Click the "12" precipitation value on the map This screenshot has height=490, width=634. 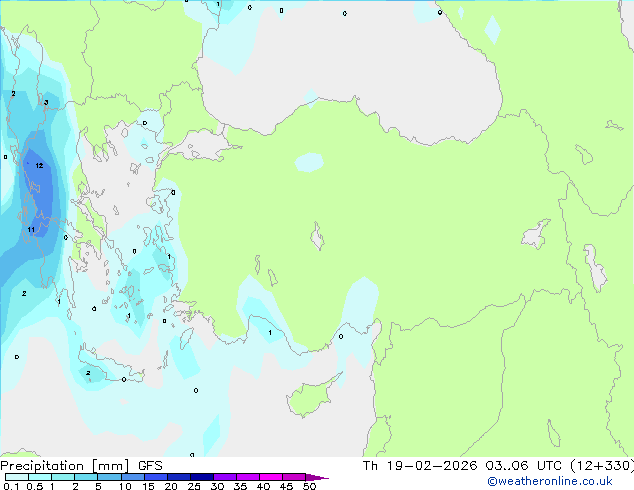[x=39, y=165]
